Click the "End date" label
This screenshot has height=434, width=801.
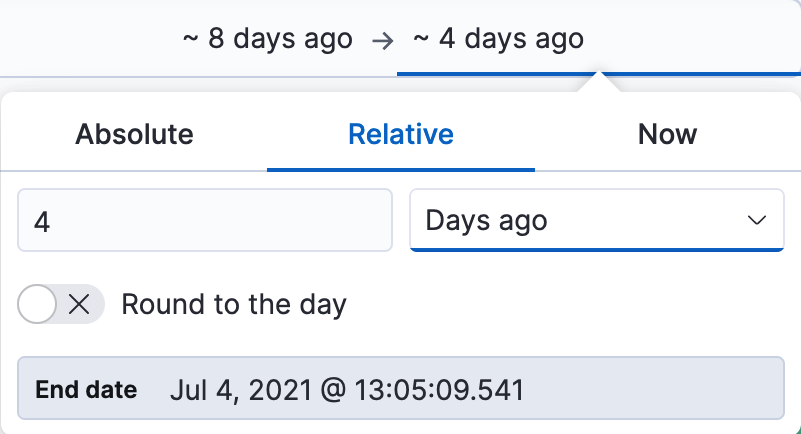click(x=86, y=390)
